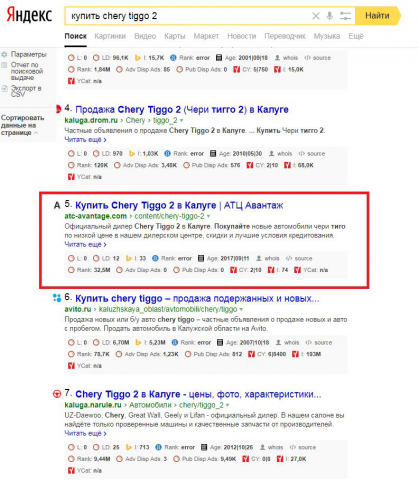Screen dimensions: 419x480
Task: Open advanced search settings sliders icon
Action: point(345,16)
